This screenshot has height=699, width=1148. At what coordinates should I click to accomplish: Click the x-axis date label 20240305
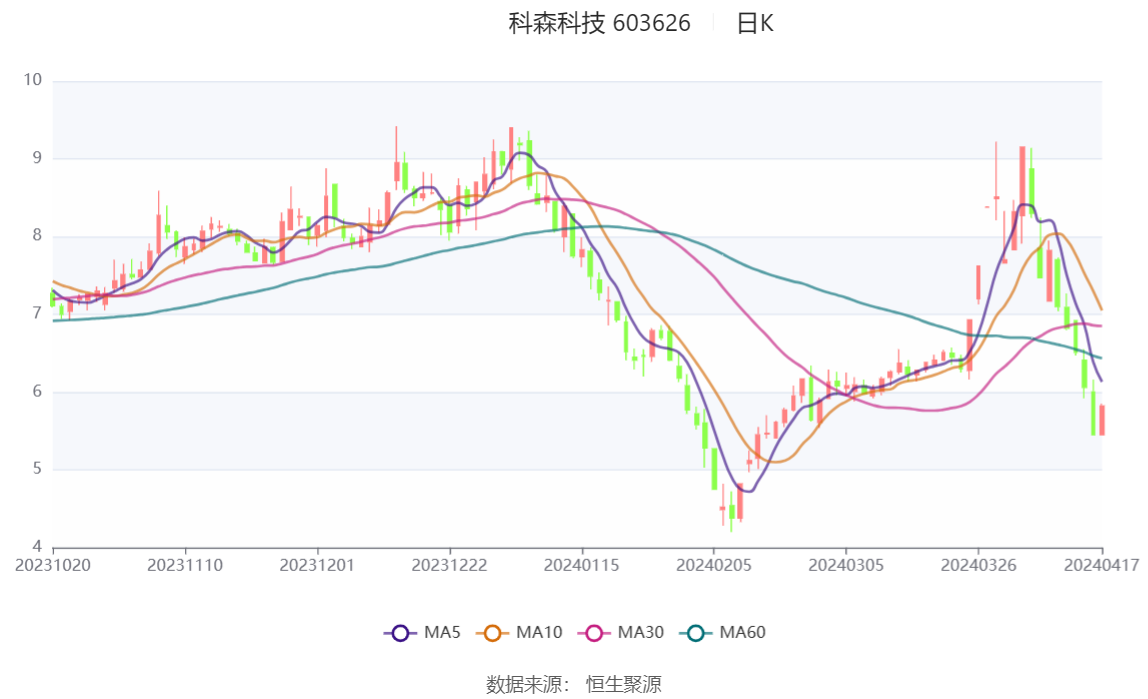click(x=846, y=566)
